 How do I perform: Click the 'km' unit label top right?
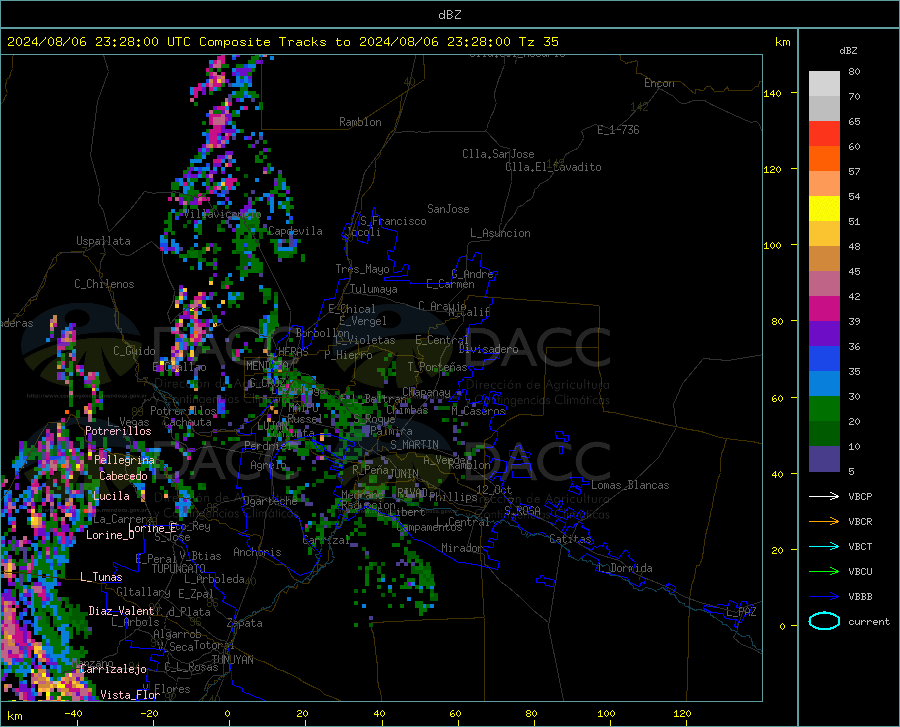pos(782,42)
